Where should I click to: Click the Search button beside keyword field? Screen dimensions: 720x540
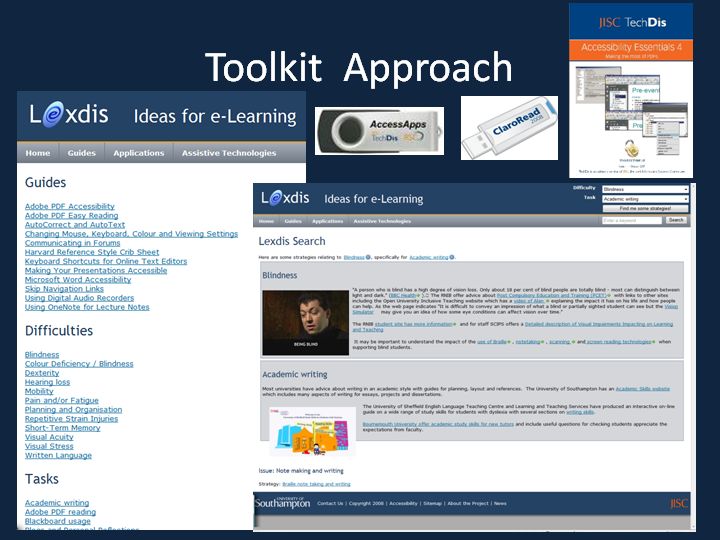click(x=676, y=220)
